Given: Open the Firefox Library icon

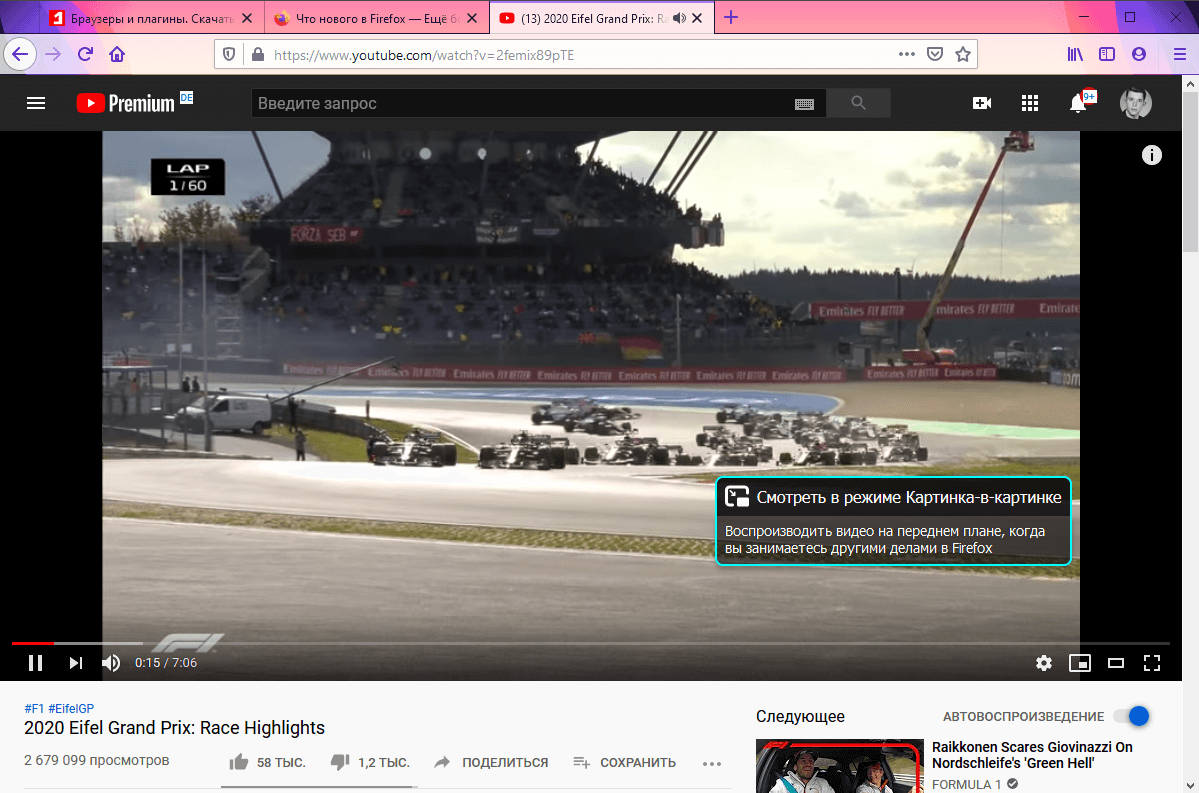Looking at the screenshot, I should coord(1075,54).
